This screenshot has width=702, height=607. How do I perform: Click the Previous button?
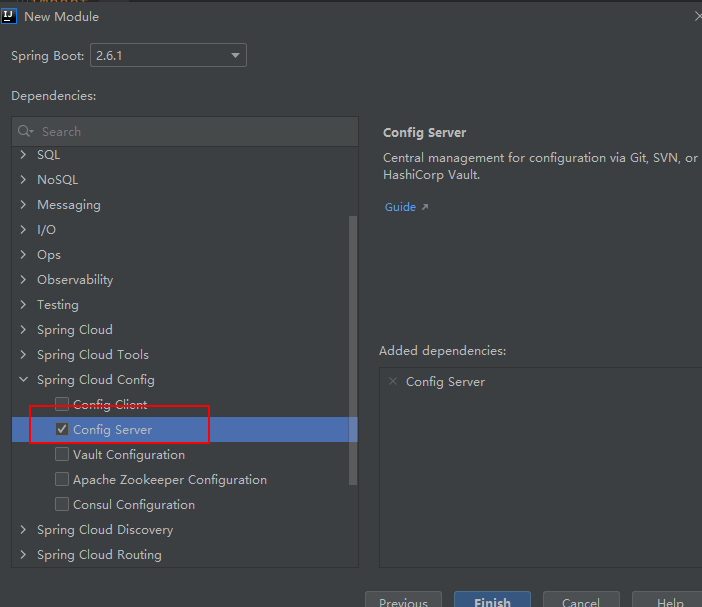click(403, 600)
